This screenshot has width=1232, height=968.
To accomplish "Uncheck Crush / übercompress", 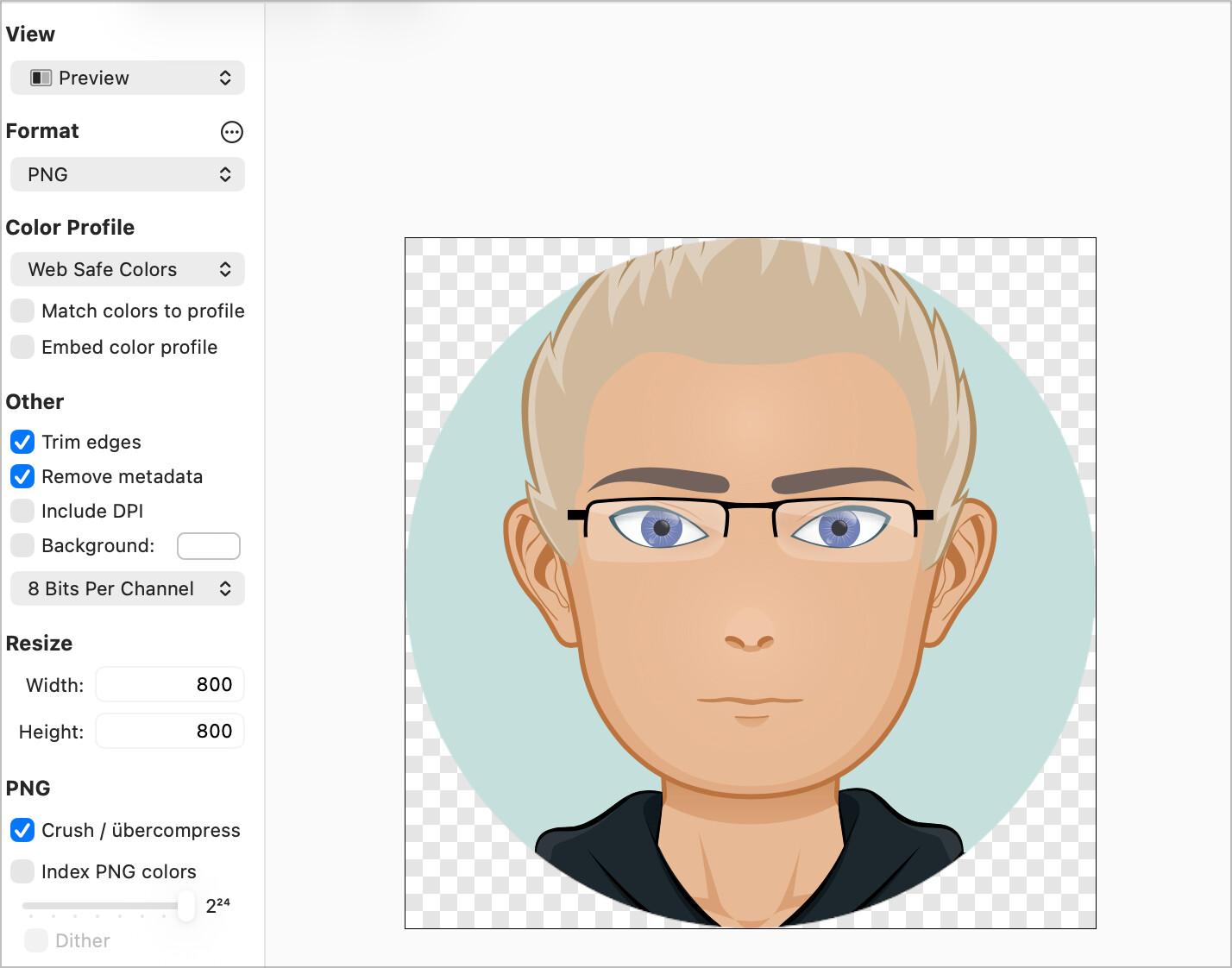I will (x=22, y=830).
